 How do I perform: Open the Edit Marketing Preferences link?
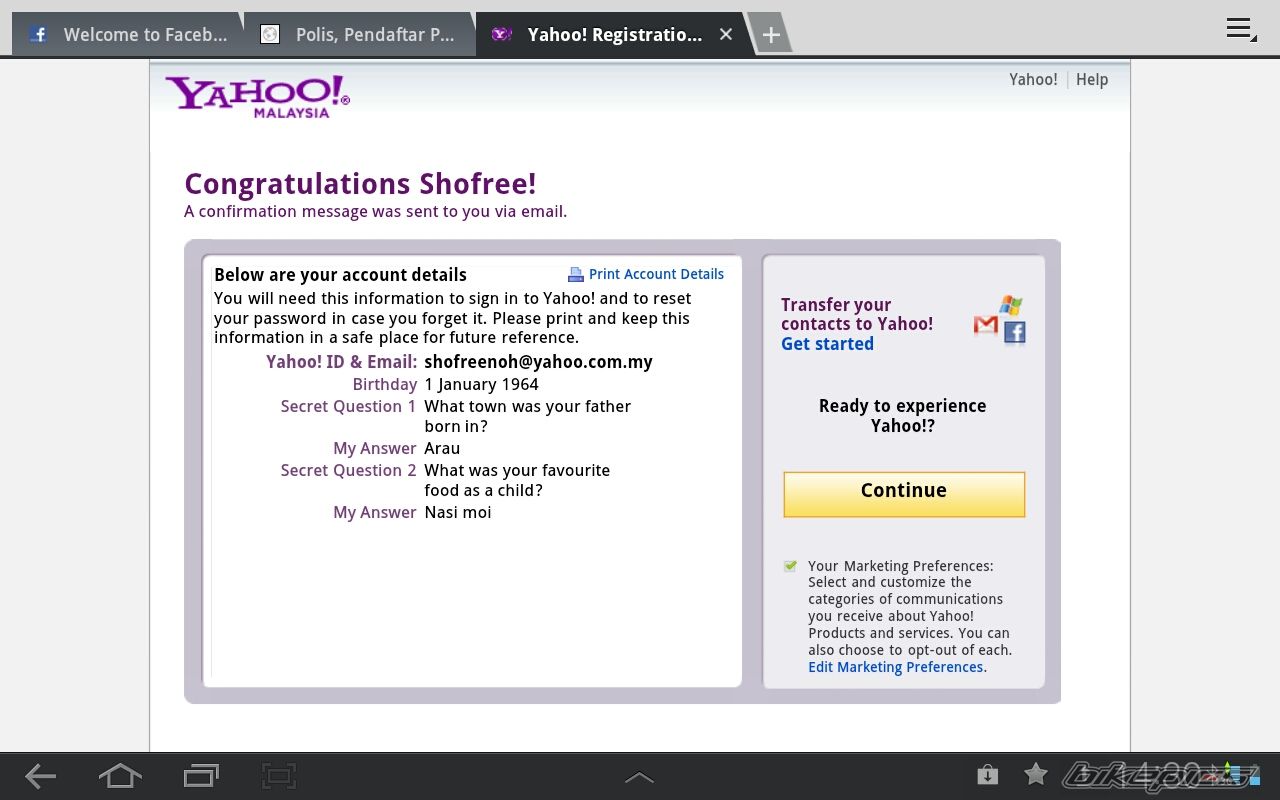click(x=895, y=667)
